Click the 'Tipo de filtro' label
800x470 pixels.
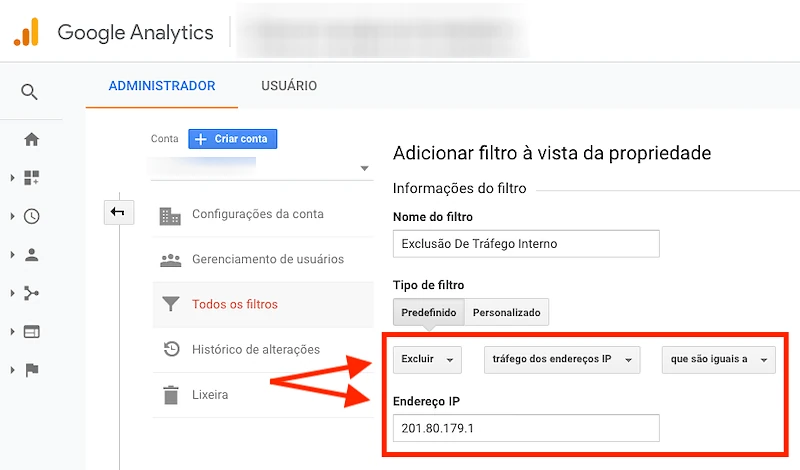coord(429,285)
